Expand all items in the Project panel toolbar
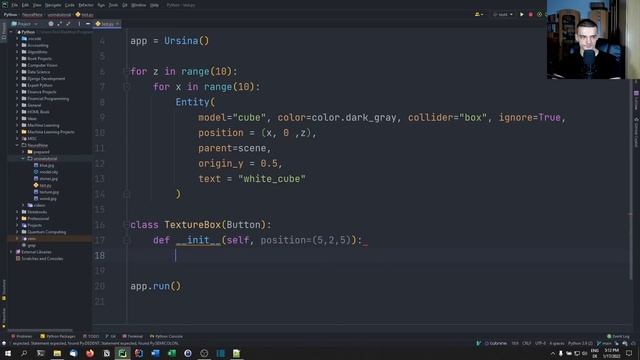This screenshot has height=360, width=640. 60,24
